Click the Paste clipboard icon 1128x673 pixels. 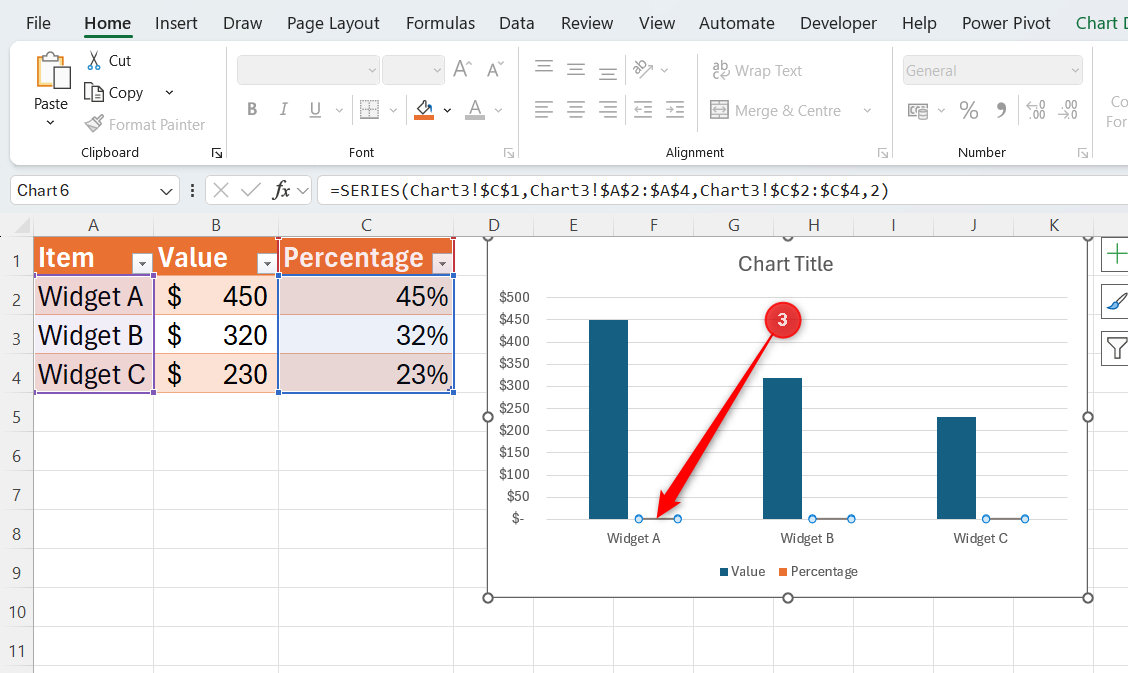pos(52,70)
